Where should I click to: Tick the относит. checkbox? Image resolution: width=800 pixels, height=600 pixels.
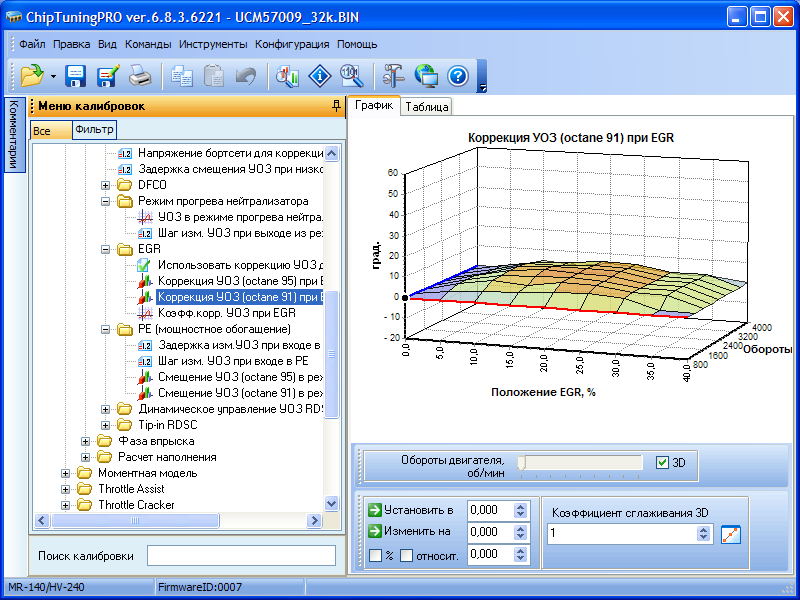pyautogui.click(x=407, y=555)
